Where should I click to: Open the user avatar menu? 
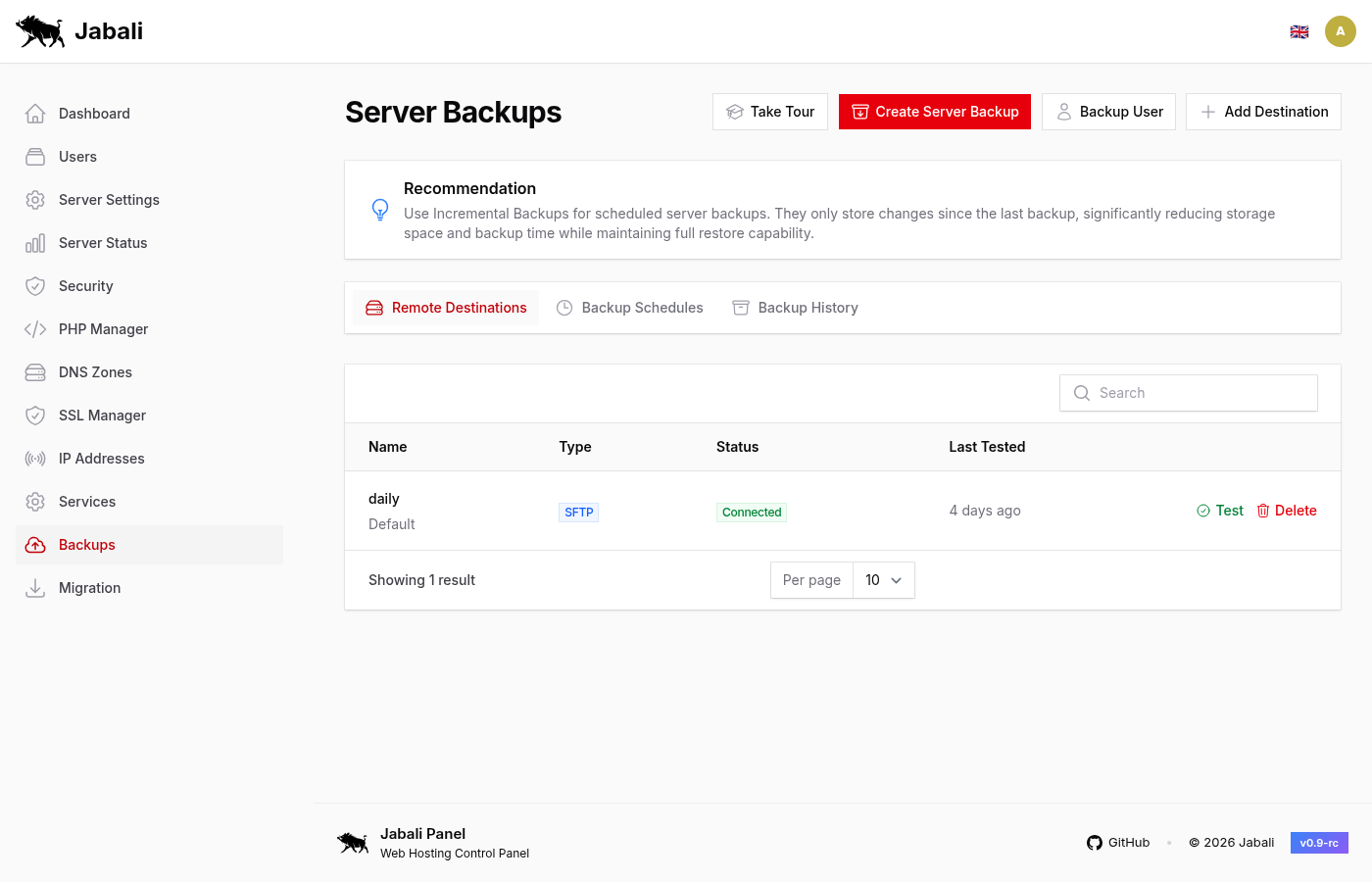point(1341,31)
